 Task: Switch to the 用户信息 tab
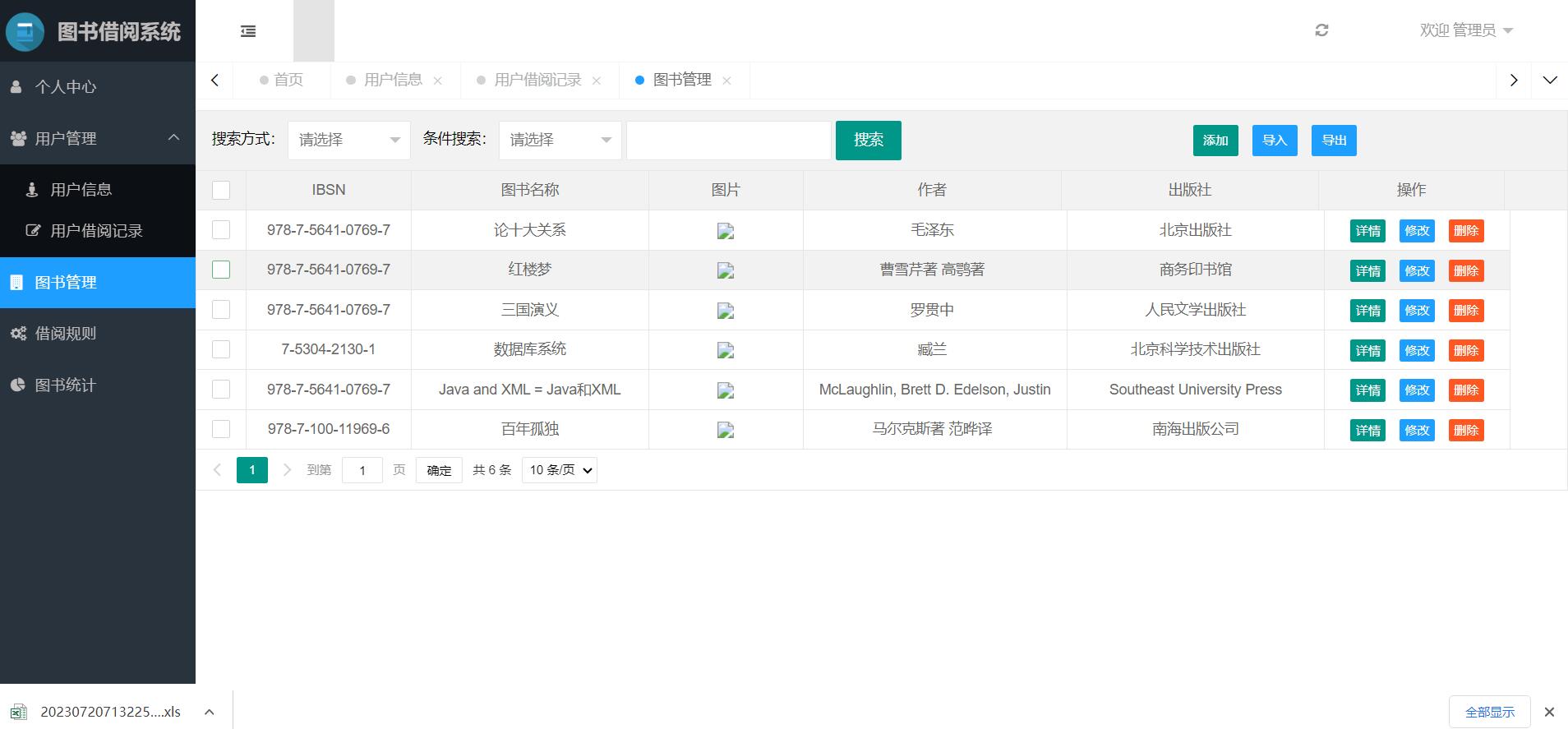(393, 80)
